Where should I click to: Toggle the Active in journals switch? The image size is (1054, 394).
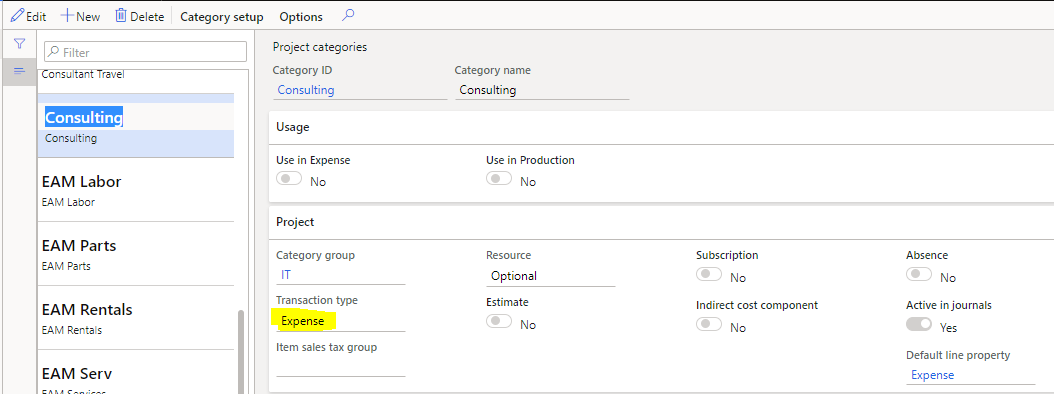click(x=919, y=324)
